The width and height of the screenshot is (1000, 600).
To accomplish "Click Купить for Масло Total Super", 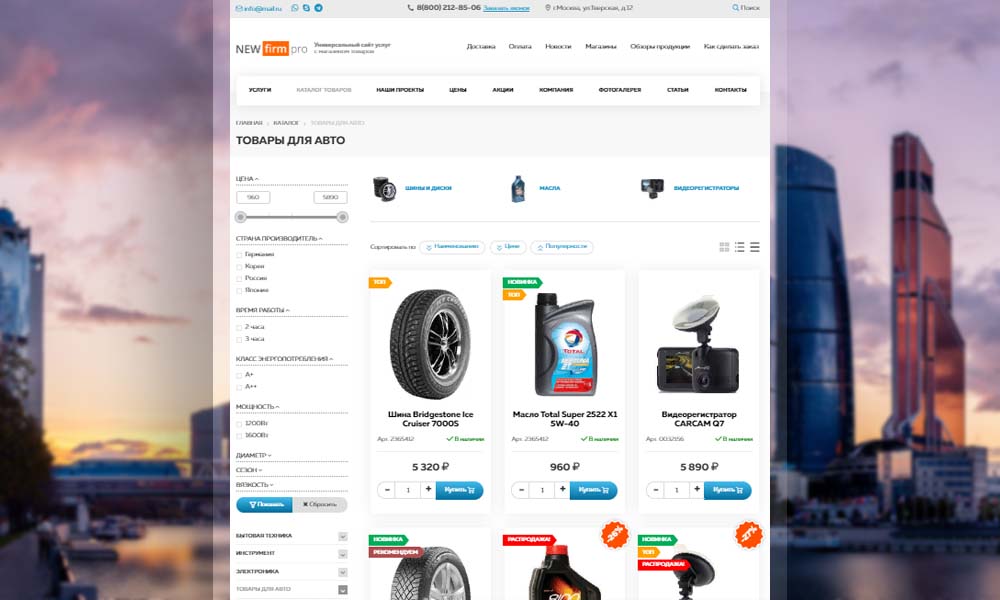I will 593,490.
